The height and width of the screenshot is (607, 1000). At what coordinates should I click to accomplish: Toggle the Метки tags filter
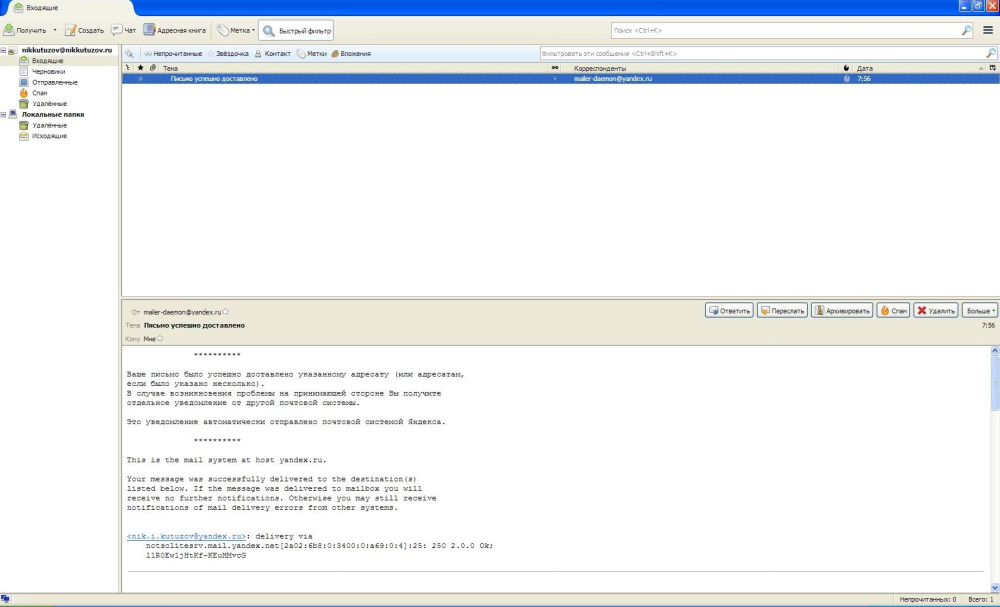click(312, 54)
